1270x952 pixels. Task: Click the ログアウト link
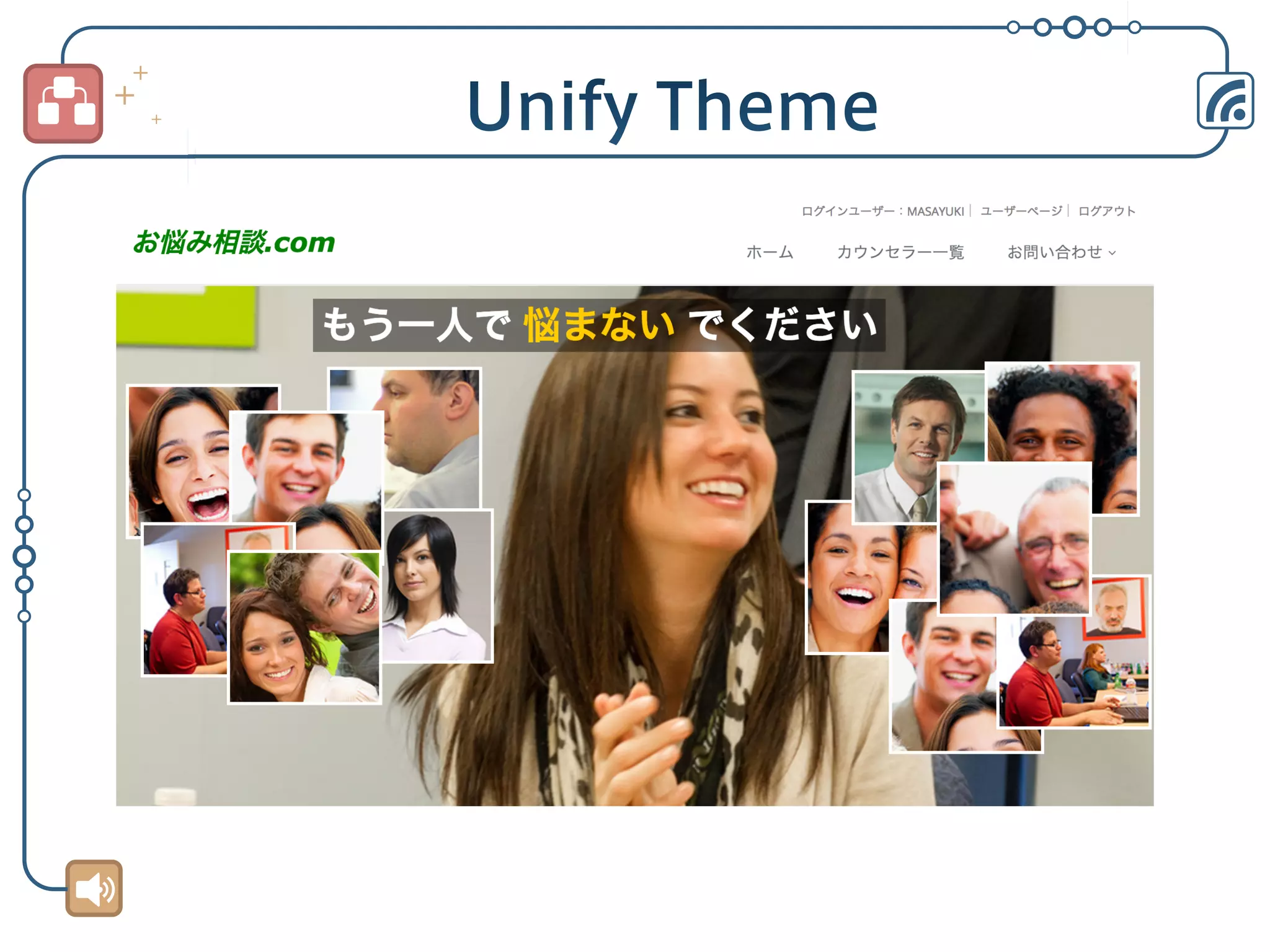(x=1107, y=211)
